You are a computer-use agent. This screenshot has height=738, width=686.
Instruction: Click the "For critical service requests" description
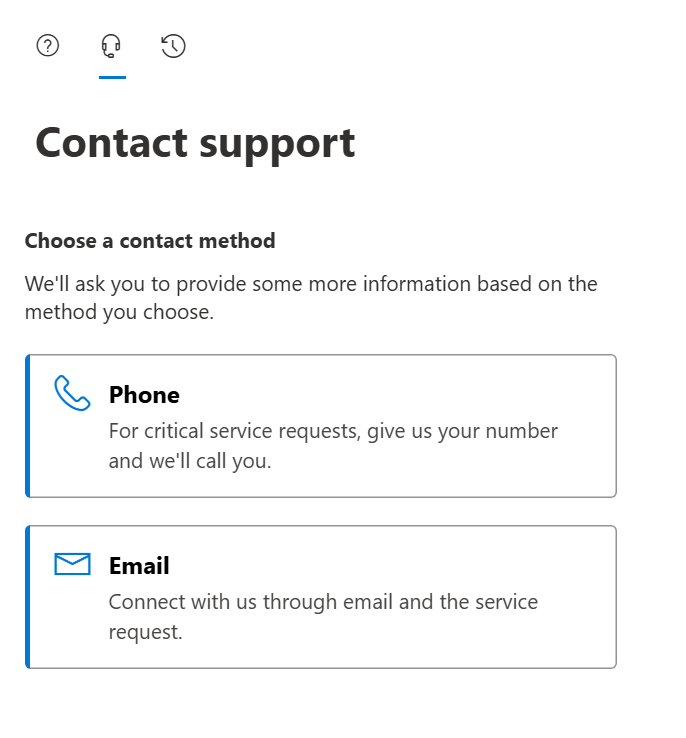click(333, 446)
